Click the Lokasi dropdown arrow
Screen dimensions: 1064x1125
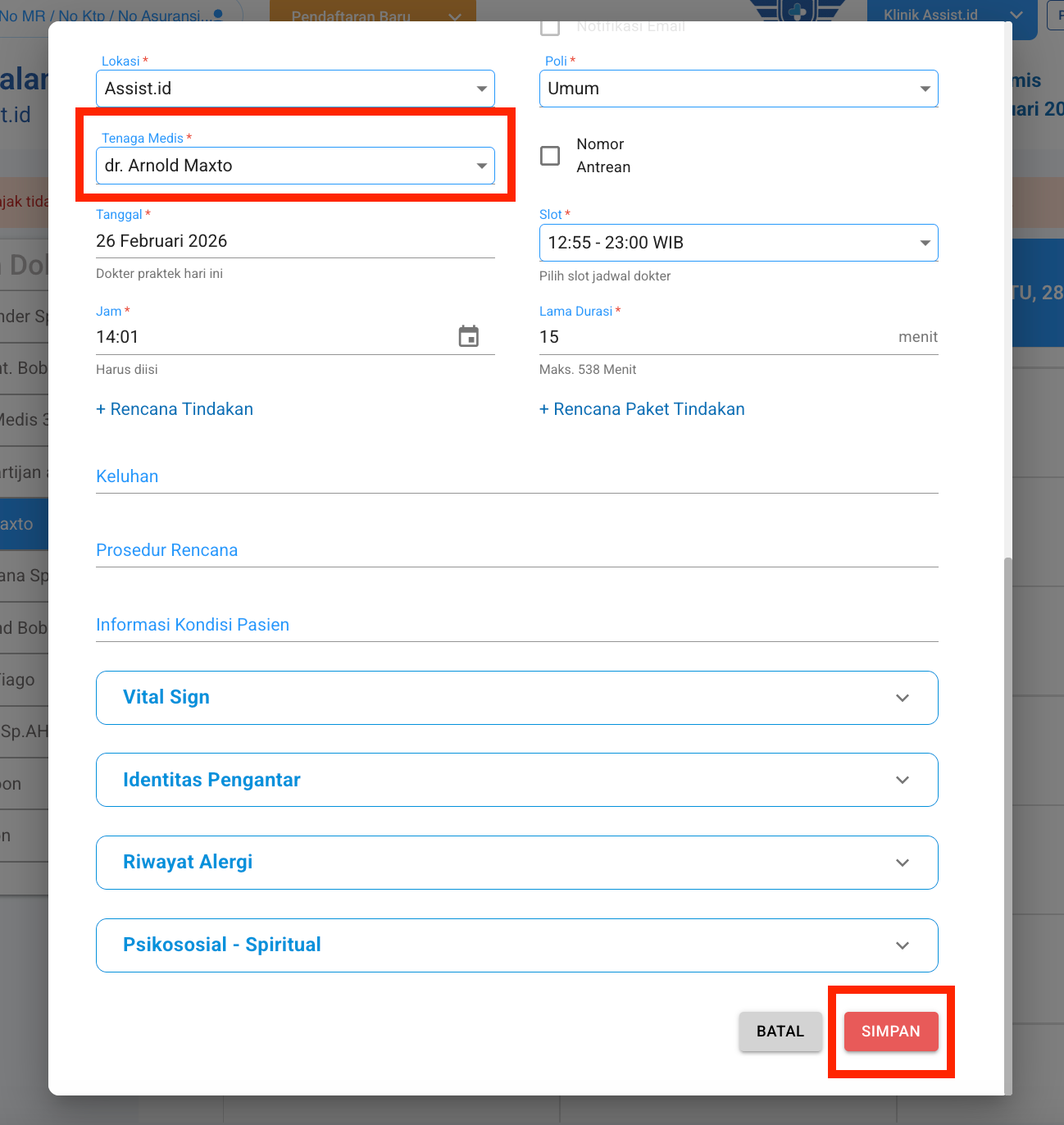[481, 89]
